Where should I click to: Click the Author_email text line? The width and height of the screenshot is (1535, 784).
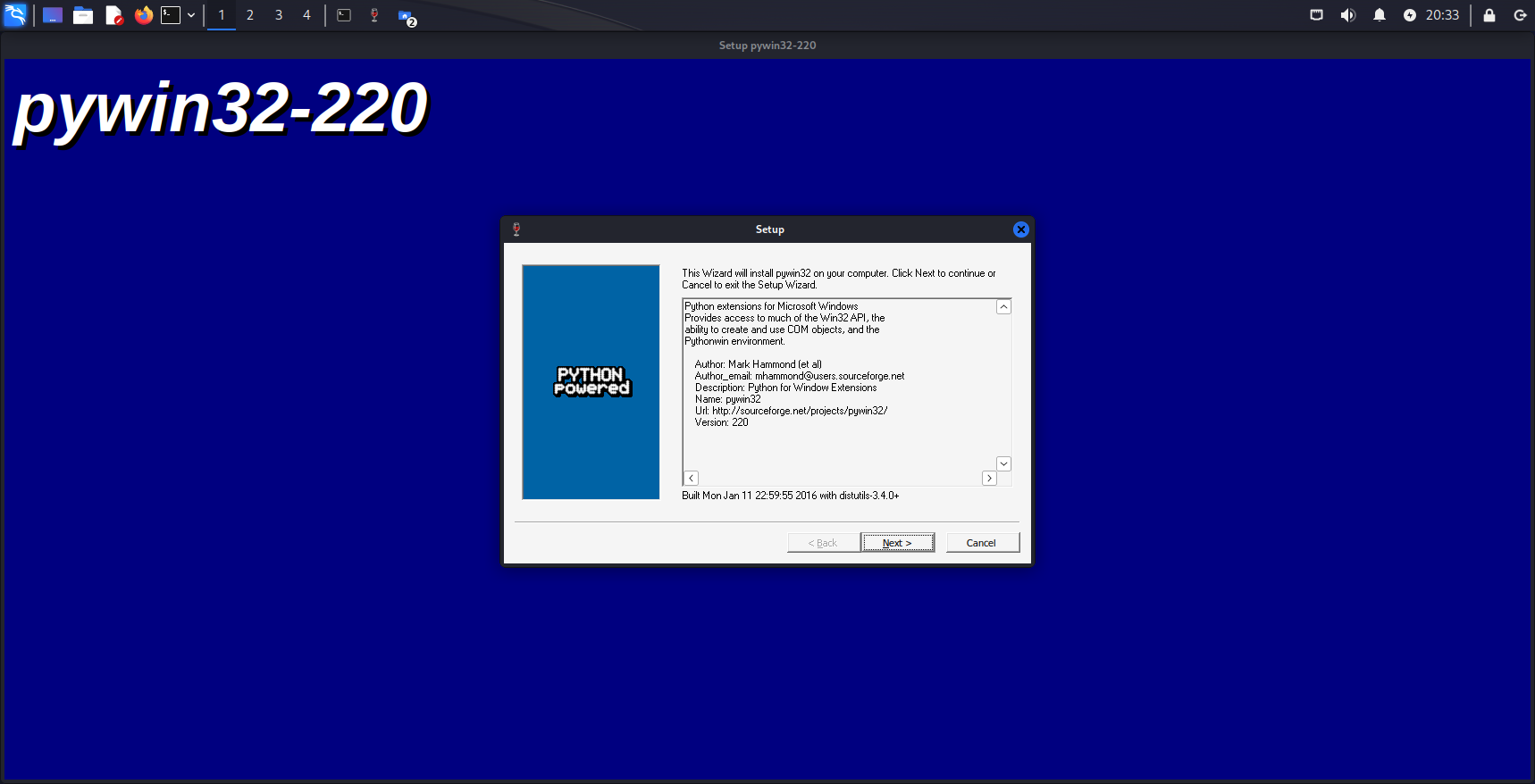(800, 376)
